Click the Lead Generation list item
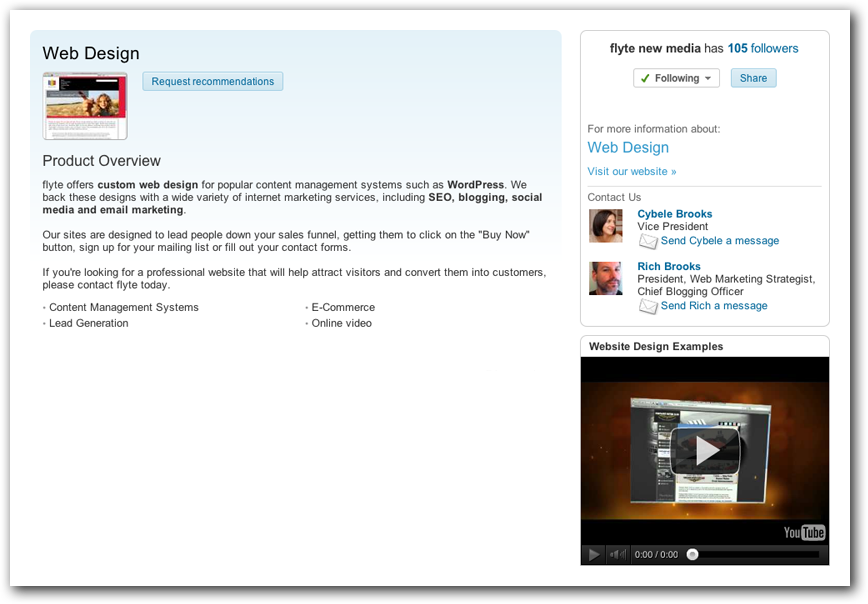 pos(89,323)
